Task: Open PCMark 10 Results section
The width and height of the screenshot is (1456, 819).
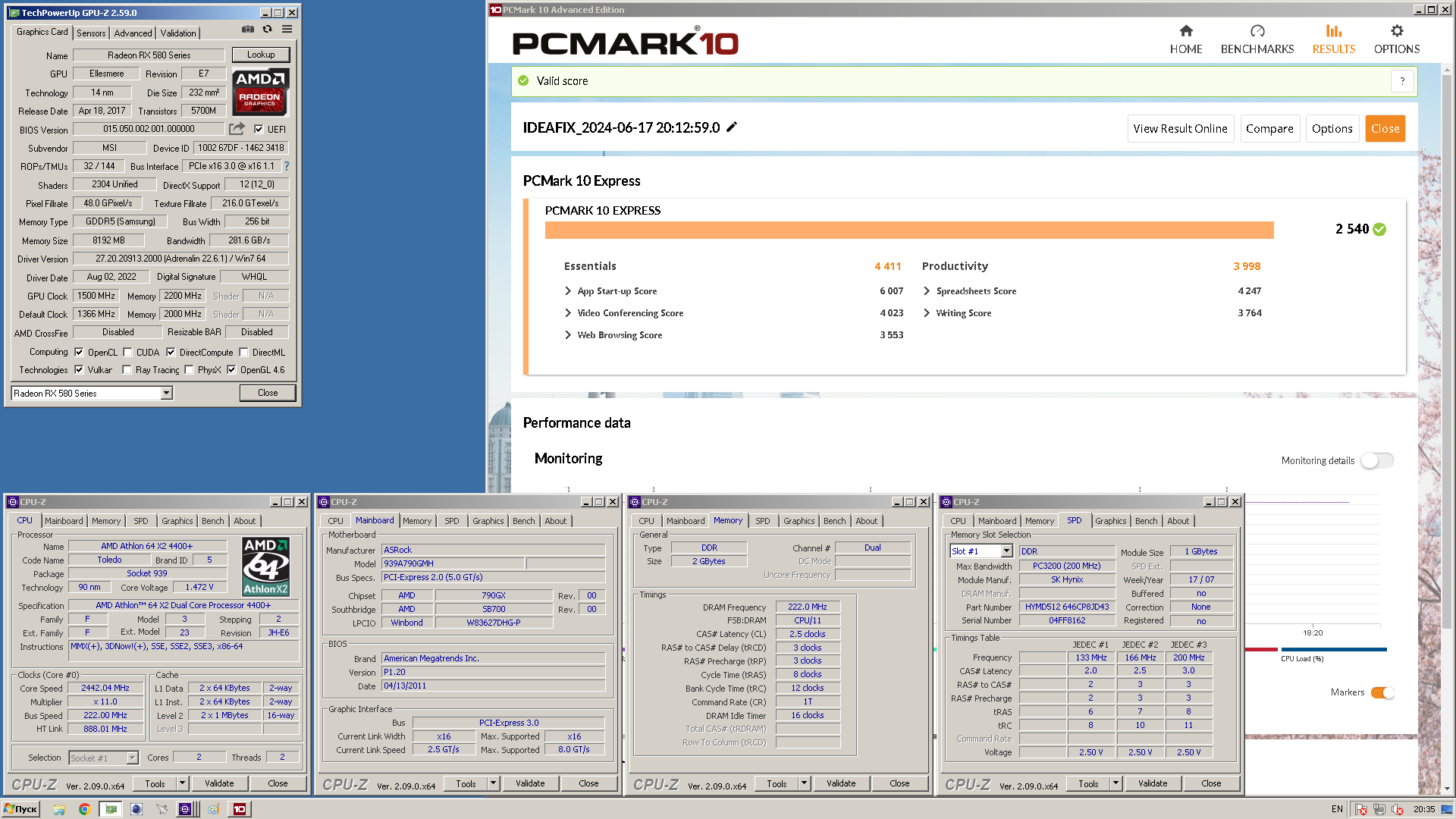Action: tap(1334, 39)
